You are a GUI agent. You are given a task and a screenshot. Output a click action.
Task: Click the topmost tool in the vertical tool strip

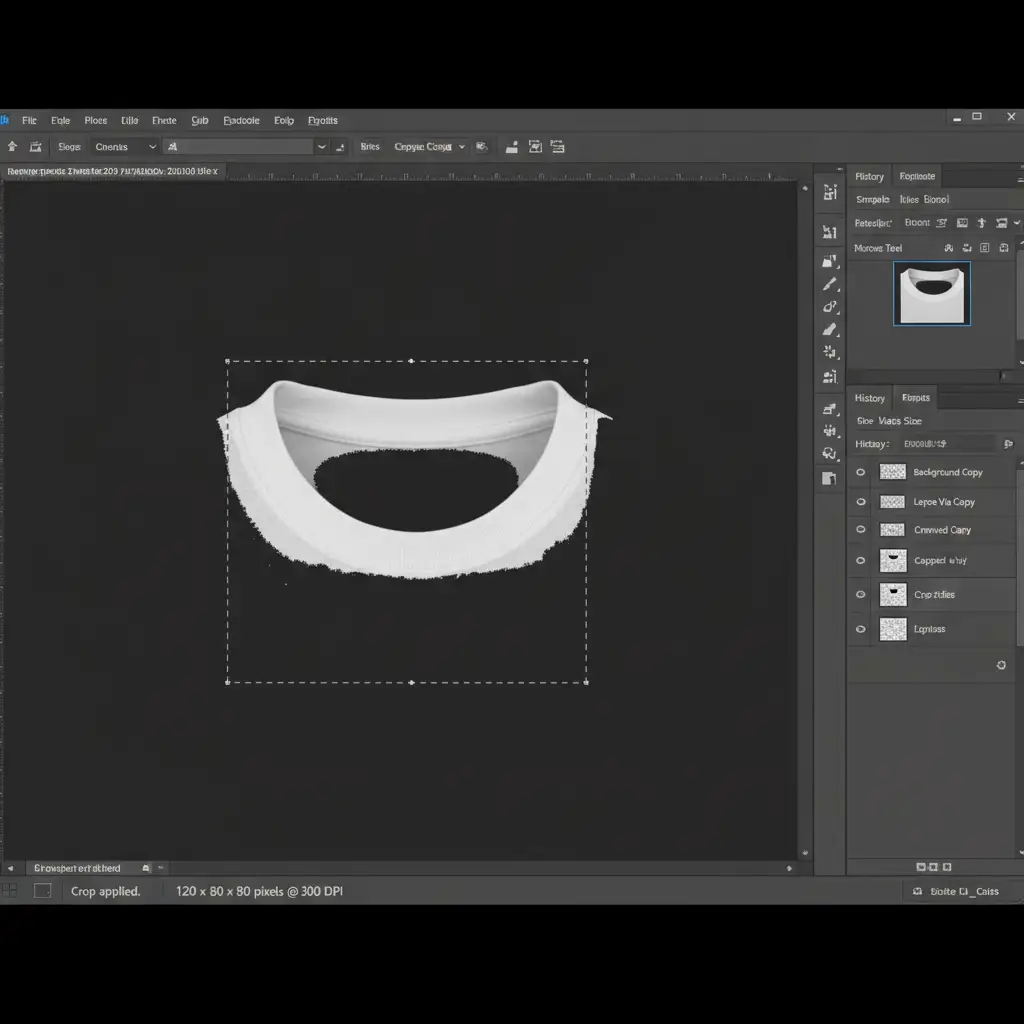point(830,193)
